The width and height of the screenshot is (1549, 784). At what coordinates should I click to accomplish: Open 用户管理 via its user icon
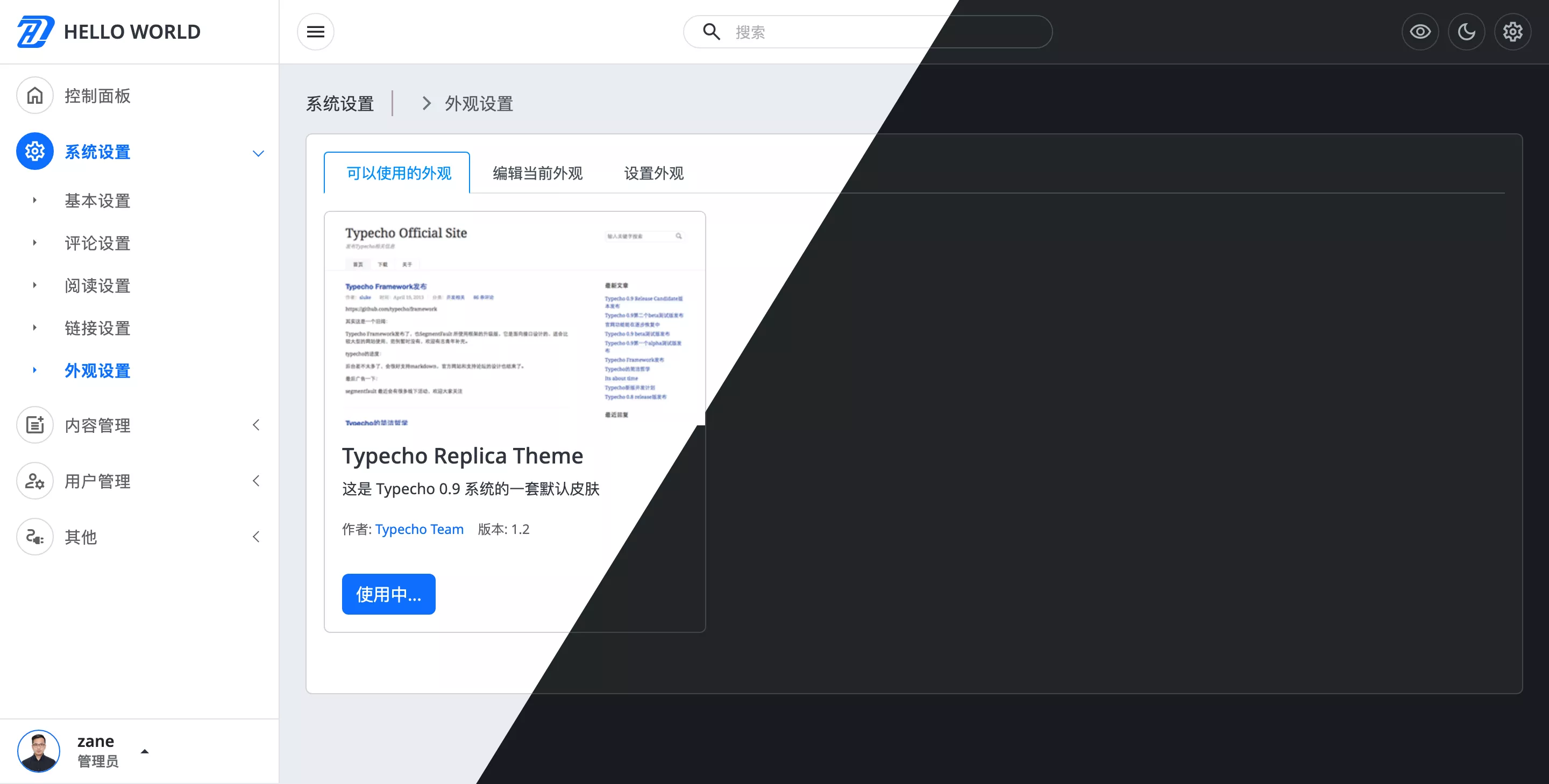point(34,481)
